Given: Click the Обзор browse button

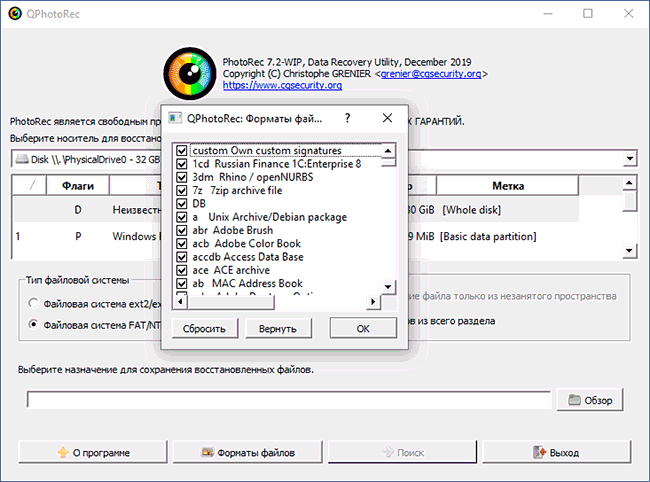Looking at the screenshot, I should (x=590, y=400).
